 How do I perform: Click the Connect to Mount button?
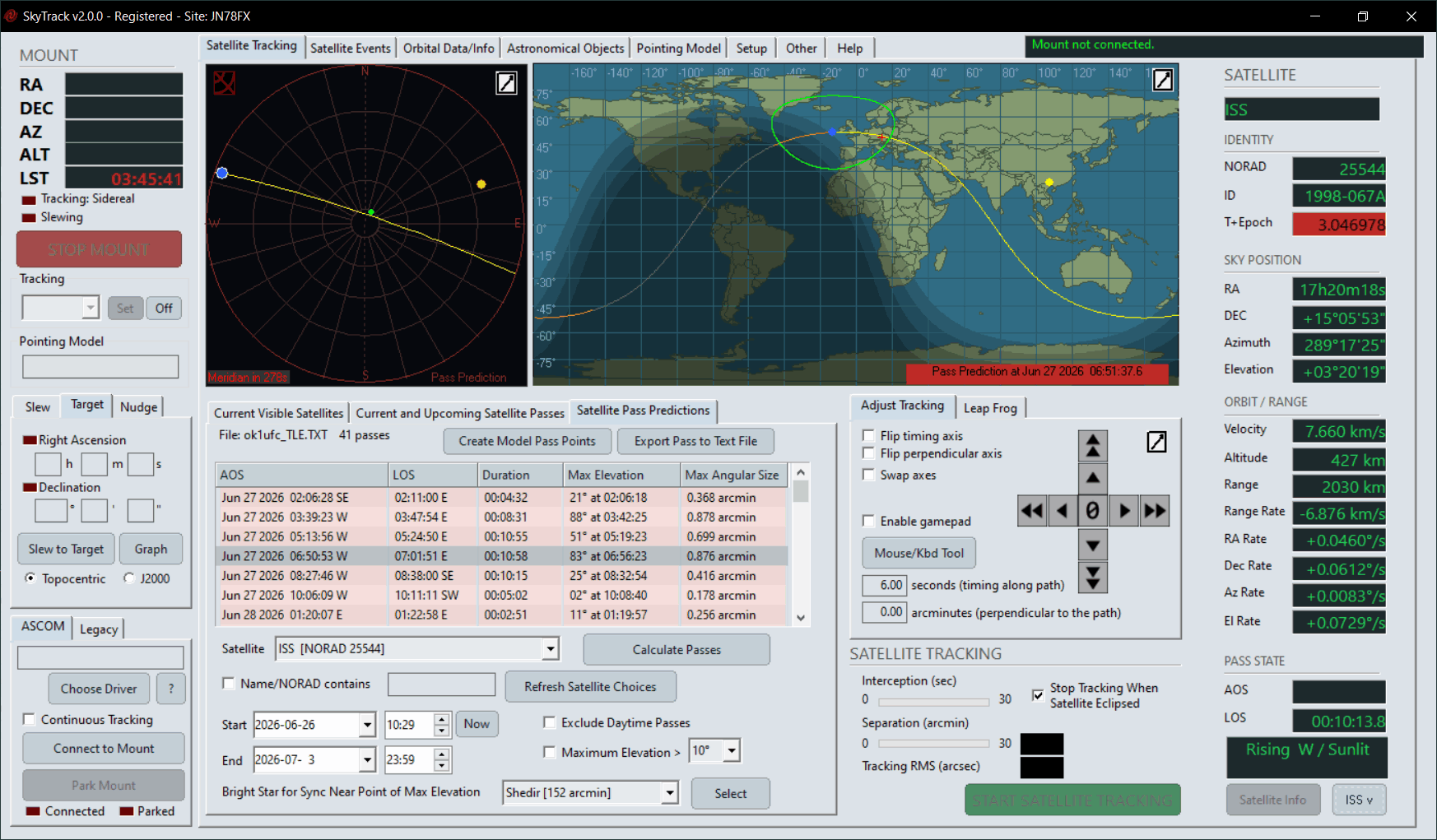tap(104, 748)
